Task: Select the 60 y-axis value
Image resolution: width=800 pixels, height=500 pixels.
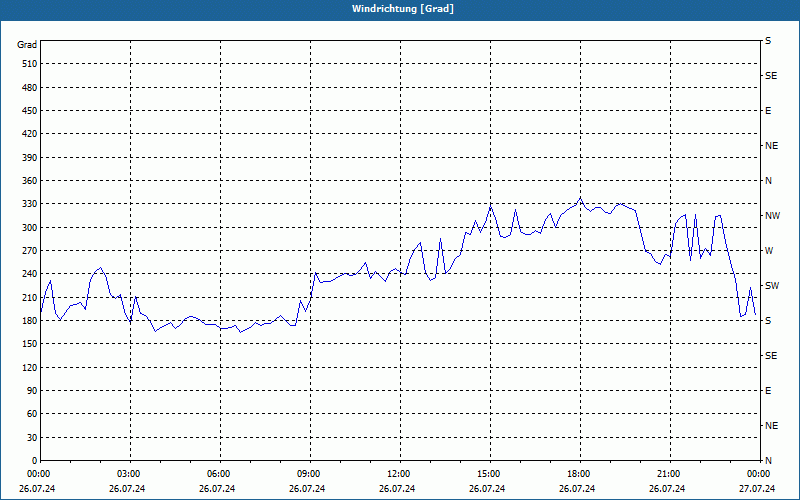Action: 31,414
